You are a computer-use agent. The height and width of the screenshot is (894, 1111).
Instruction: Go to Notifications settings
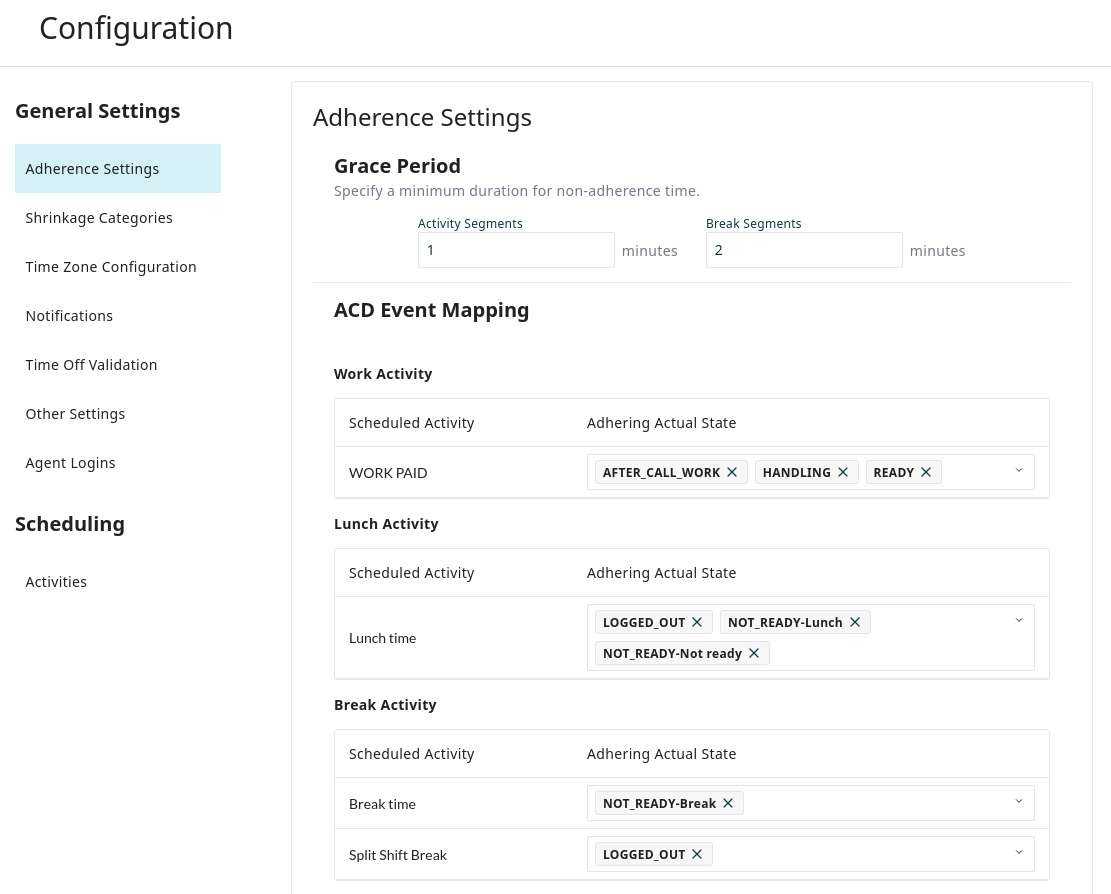(69, 316)
